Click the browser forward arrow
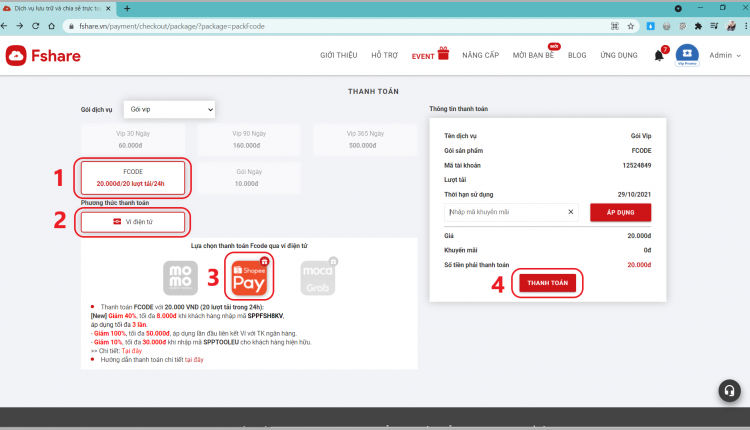This screenshot has width=750, height=430. [20, 26]
